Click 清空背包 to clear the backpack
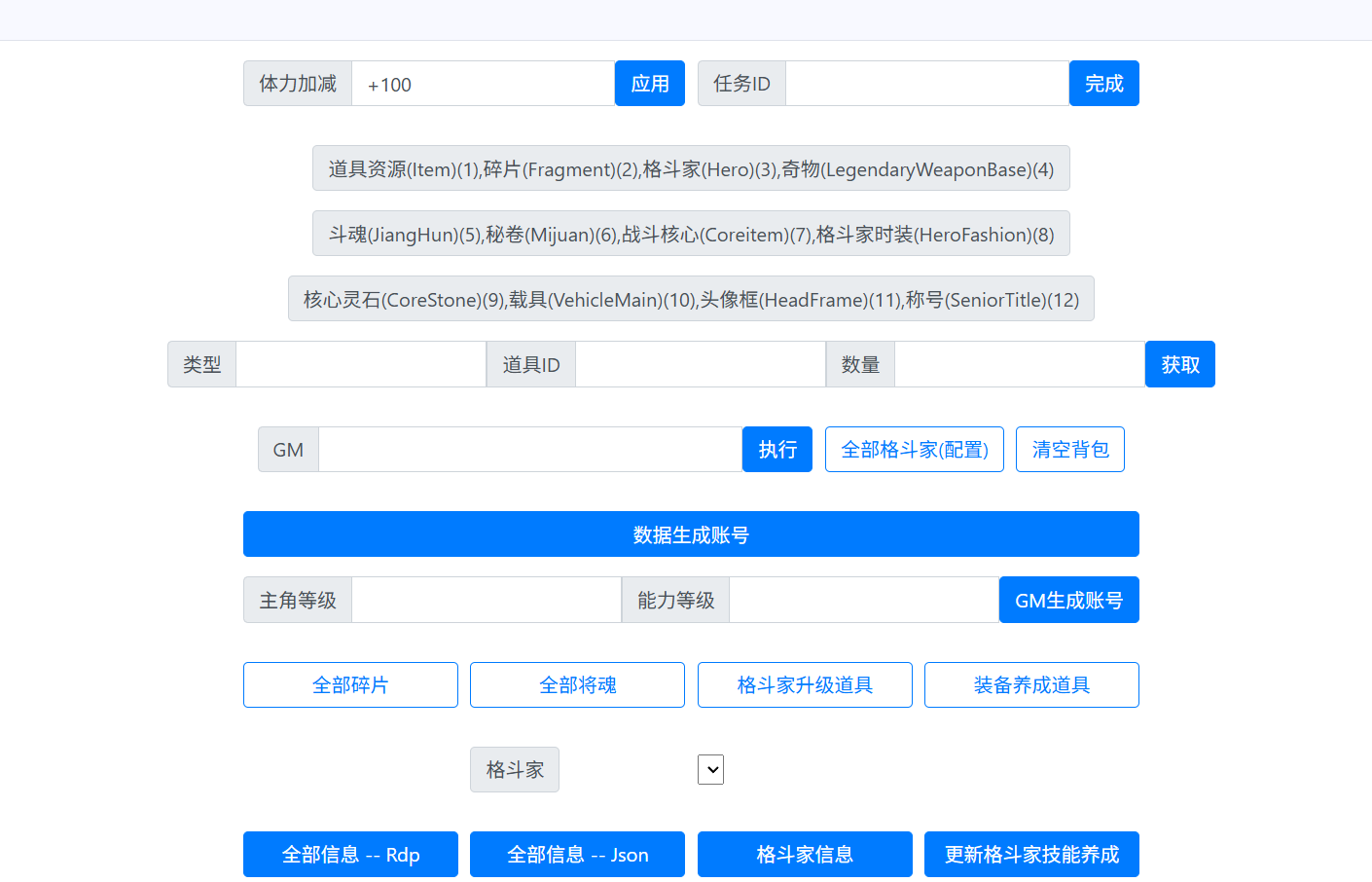The image size is (1372, 882). coord(1069,449)
